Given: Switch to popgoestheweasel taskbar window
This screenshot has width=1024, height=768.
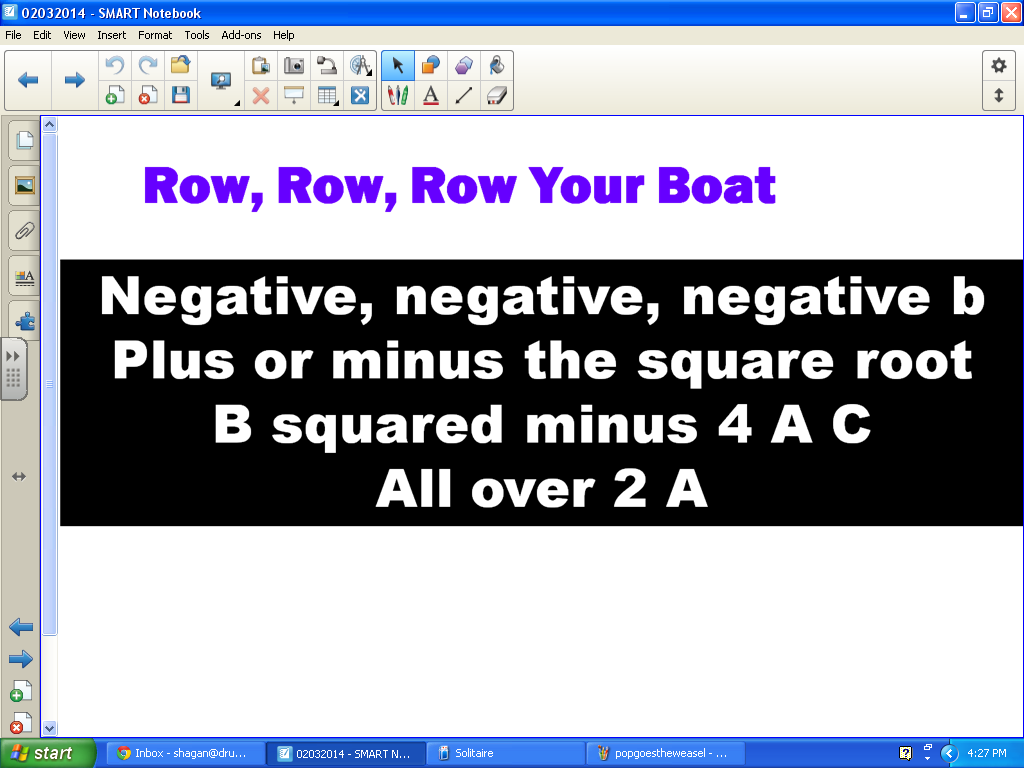Looking at the screenshot, I should tap(666, 754).
